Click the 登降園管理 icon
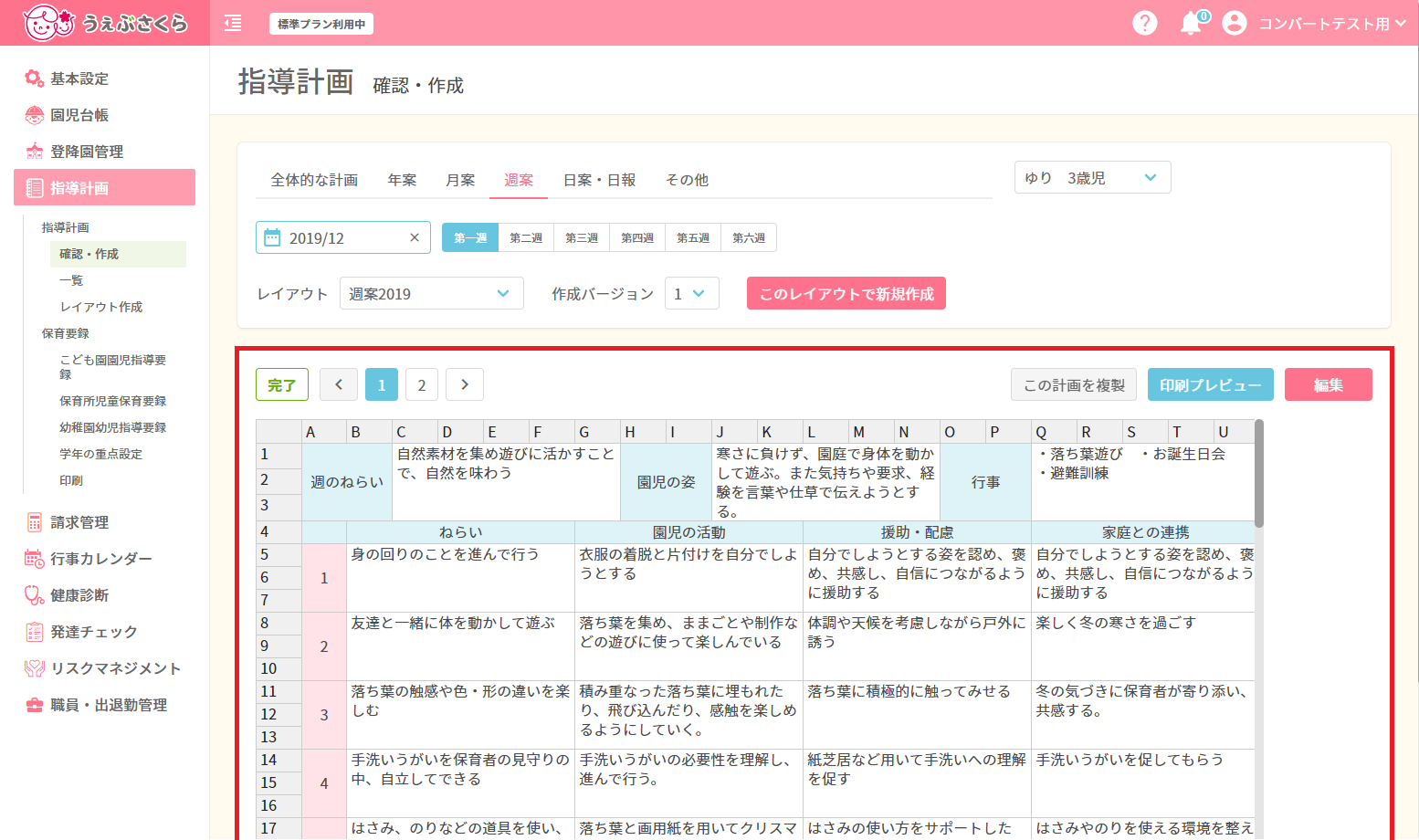 click(34, 152)
